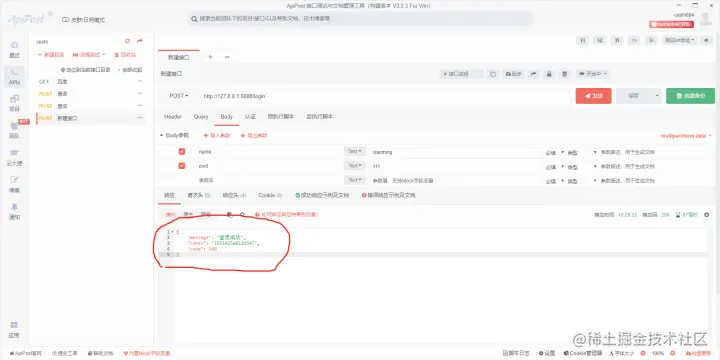Open the Project section in left sidebar

coord(14,103)
